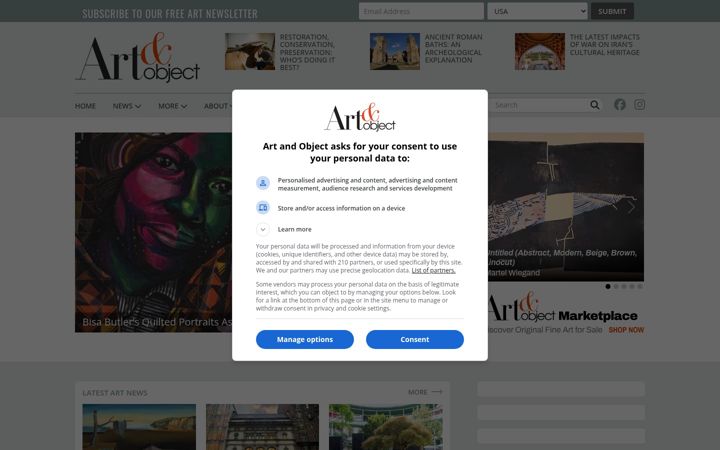
Task: Open The Latest Impacts of War headline
Action: [605, 45]
